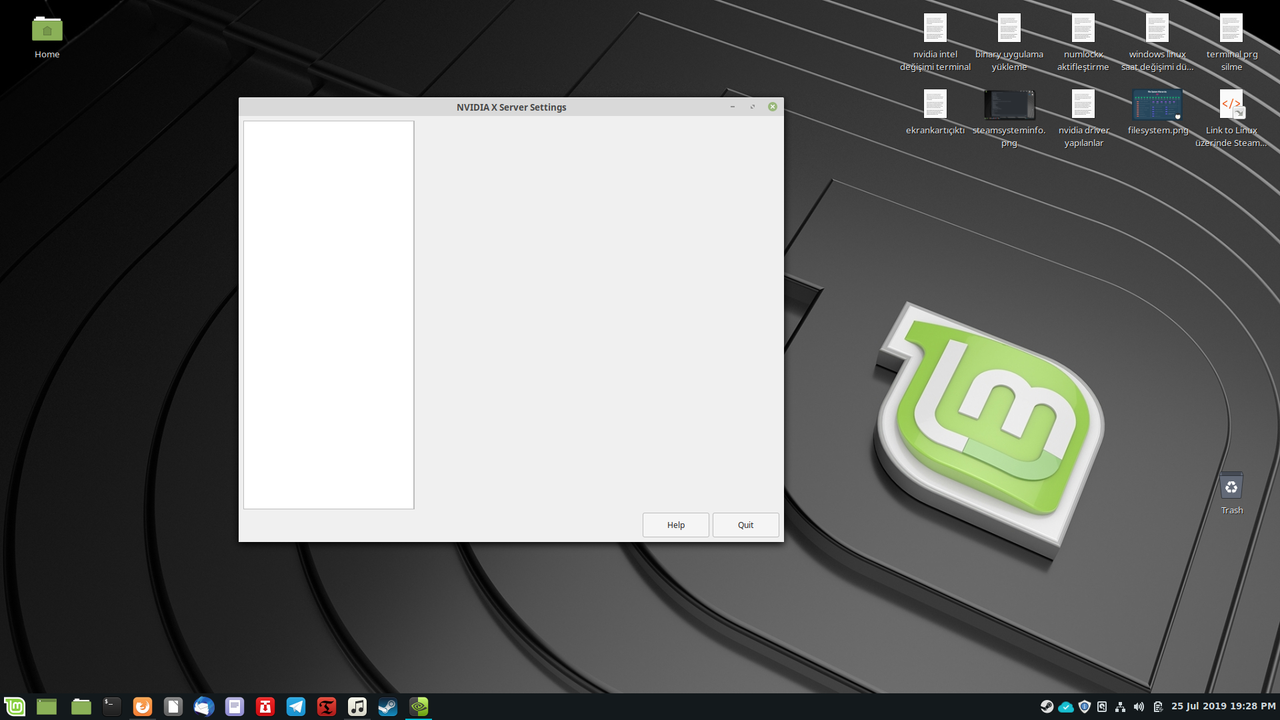The width and height of the screenshot is (1280, 720).
Task: Open the purple notes app taskbar icon
Action: tap(235, 706)
